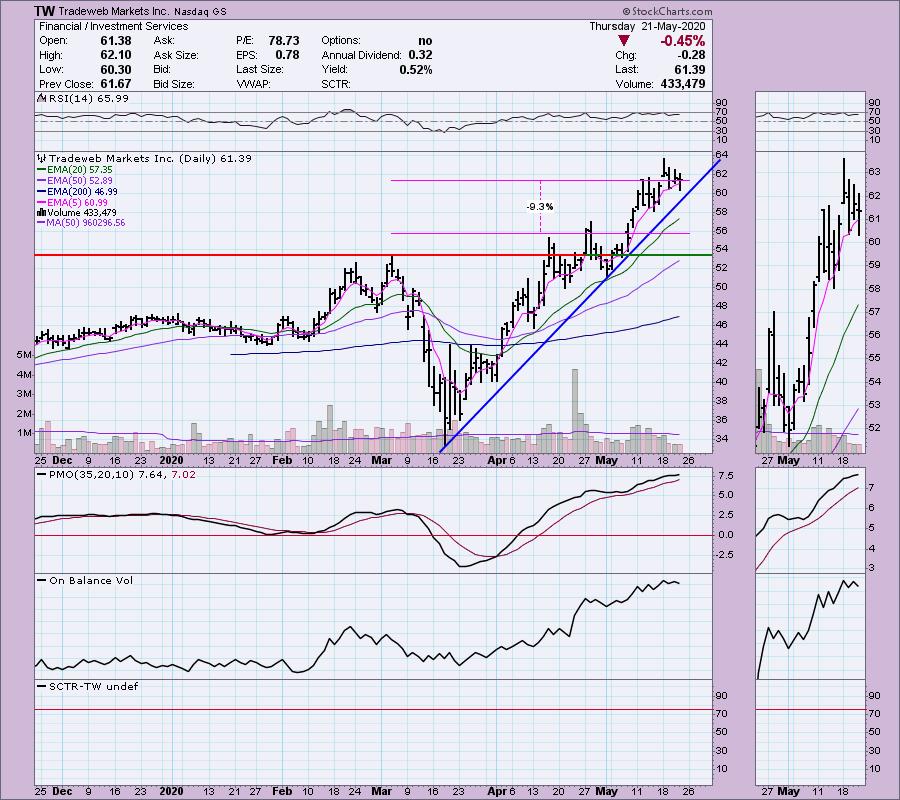Click the EPS value 0.78
The width and height of the screenshot is (900, 800).
[x=288, y=55]
